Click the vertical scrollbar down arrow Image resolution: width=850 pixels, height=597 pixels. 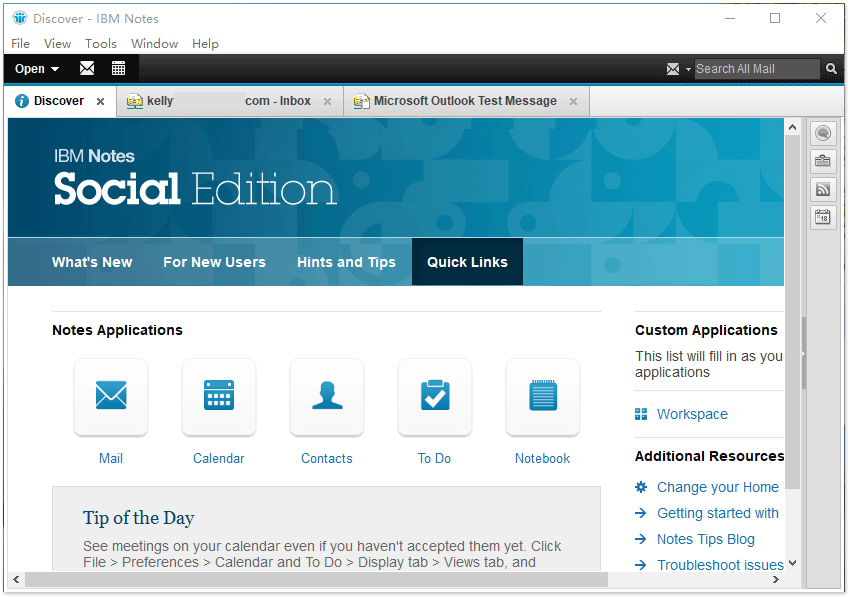pos(793,563)
